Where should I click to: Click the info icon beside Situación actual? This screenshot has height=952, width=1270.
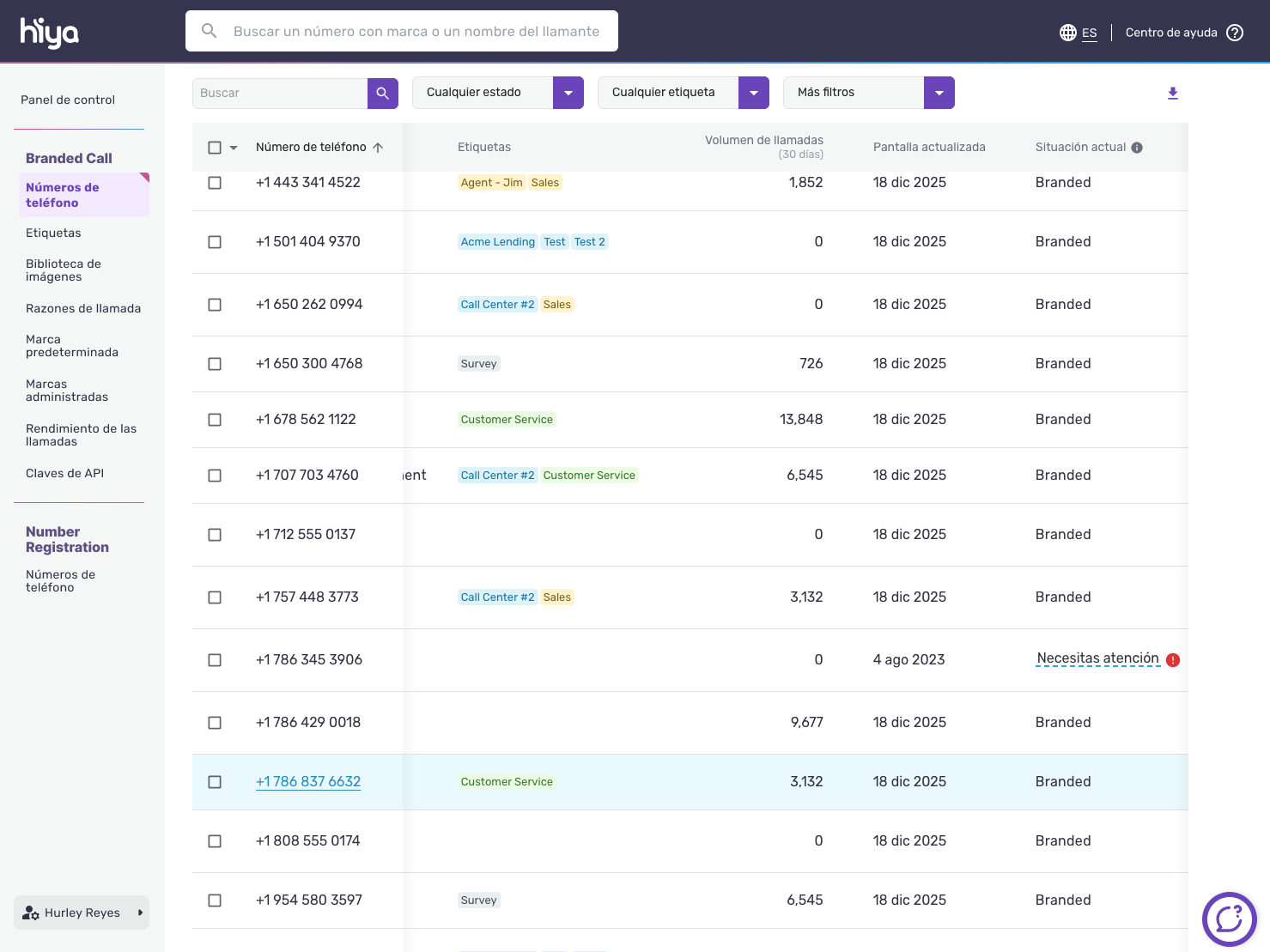1137,148
